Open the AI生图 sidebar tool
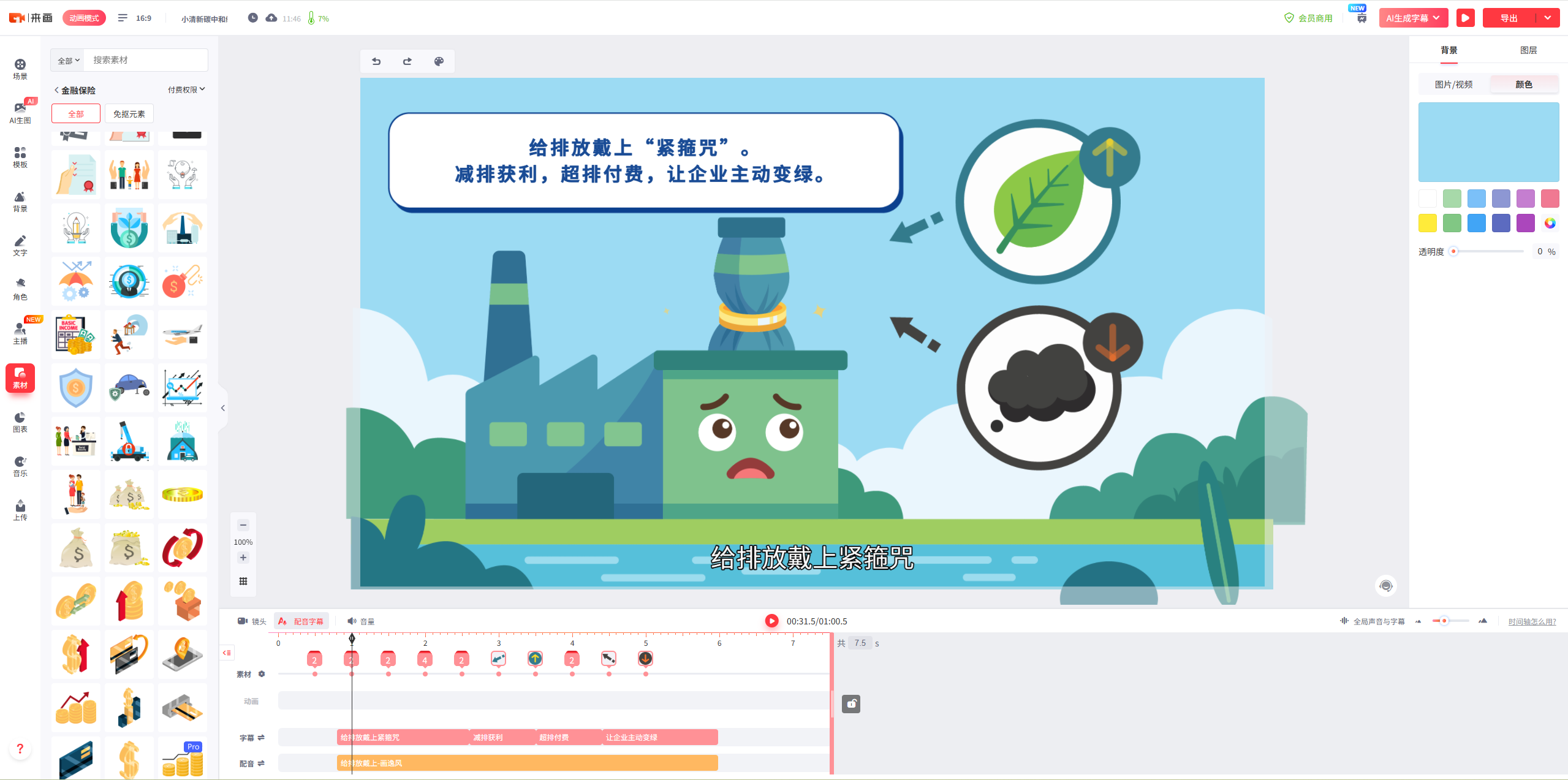 pyautogui.click(x=20, y=112)
